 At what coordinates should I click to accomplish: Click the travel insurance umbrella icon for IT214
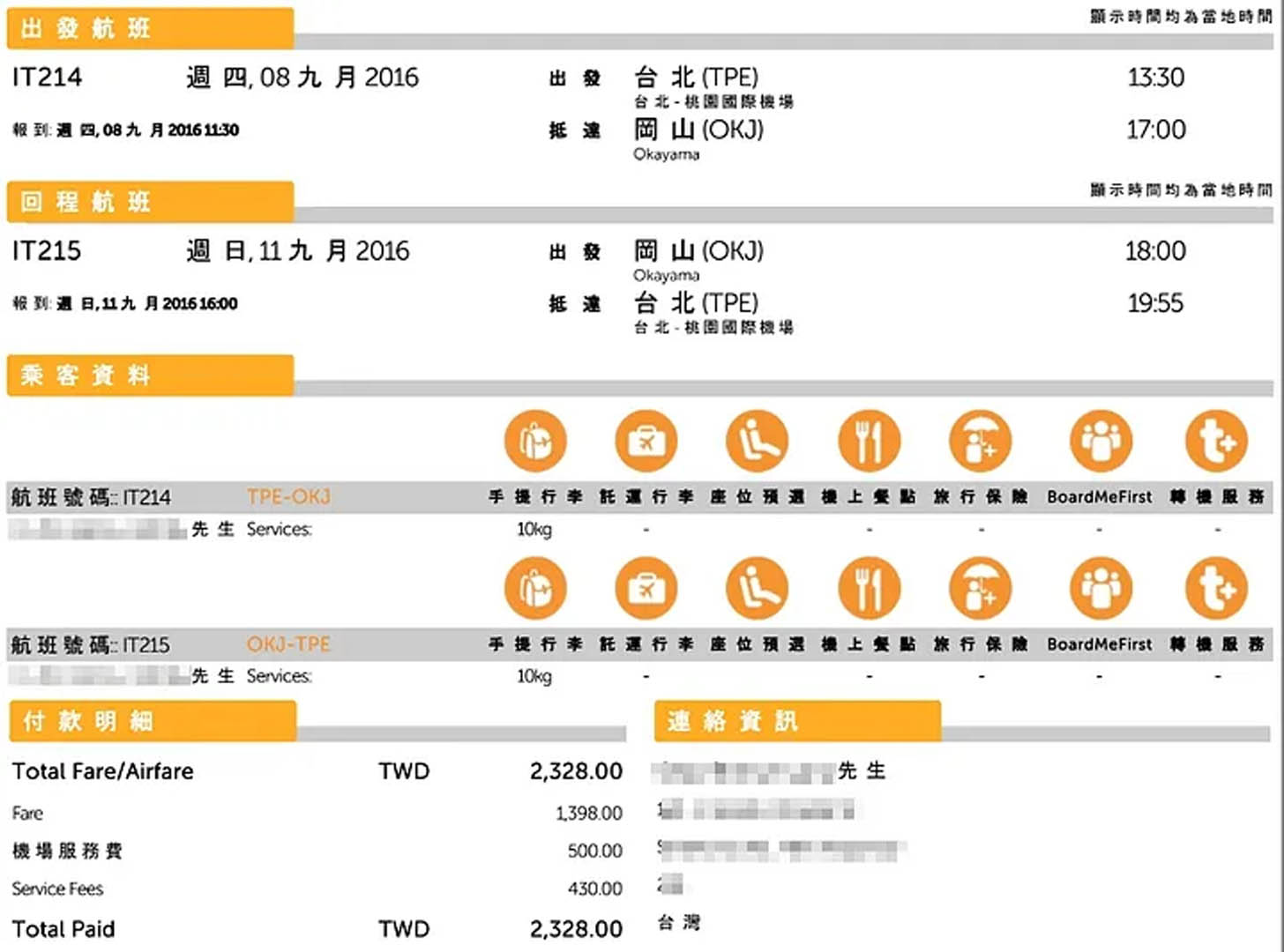(x=981, y=440)
